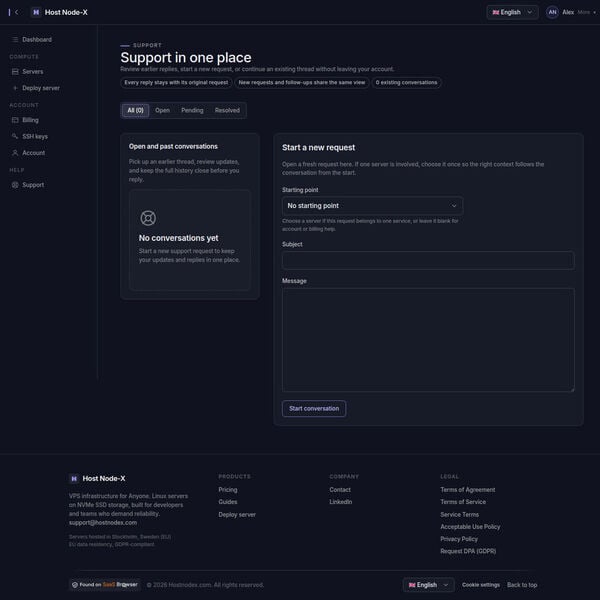Open the footer Deploy server link
The image size is (600, 600).
pyautogui.click(x=237, y=514)
